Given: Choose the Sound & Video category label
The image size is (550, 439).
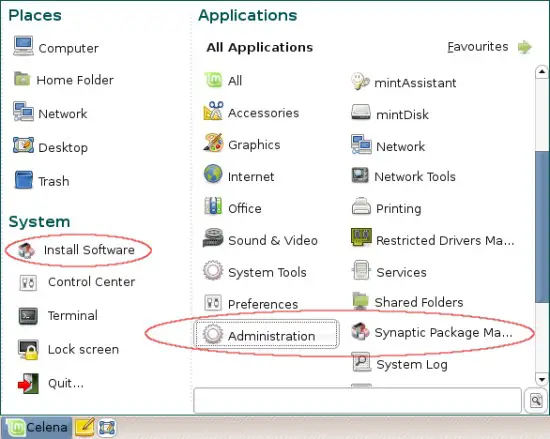Looking at the screenshot, I should point(273,240).
